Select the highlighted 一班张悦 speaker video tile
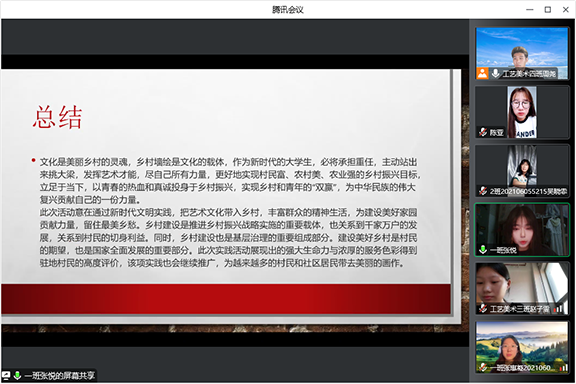 (522, 230)
